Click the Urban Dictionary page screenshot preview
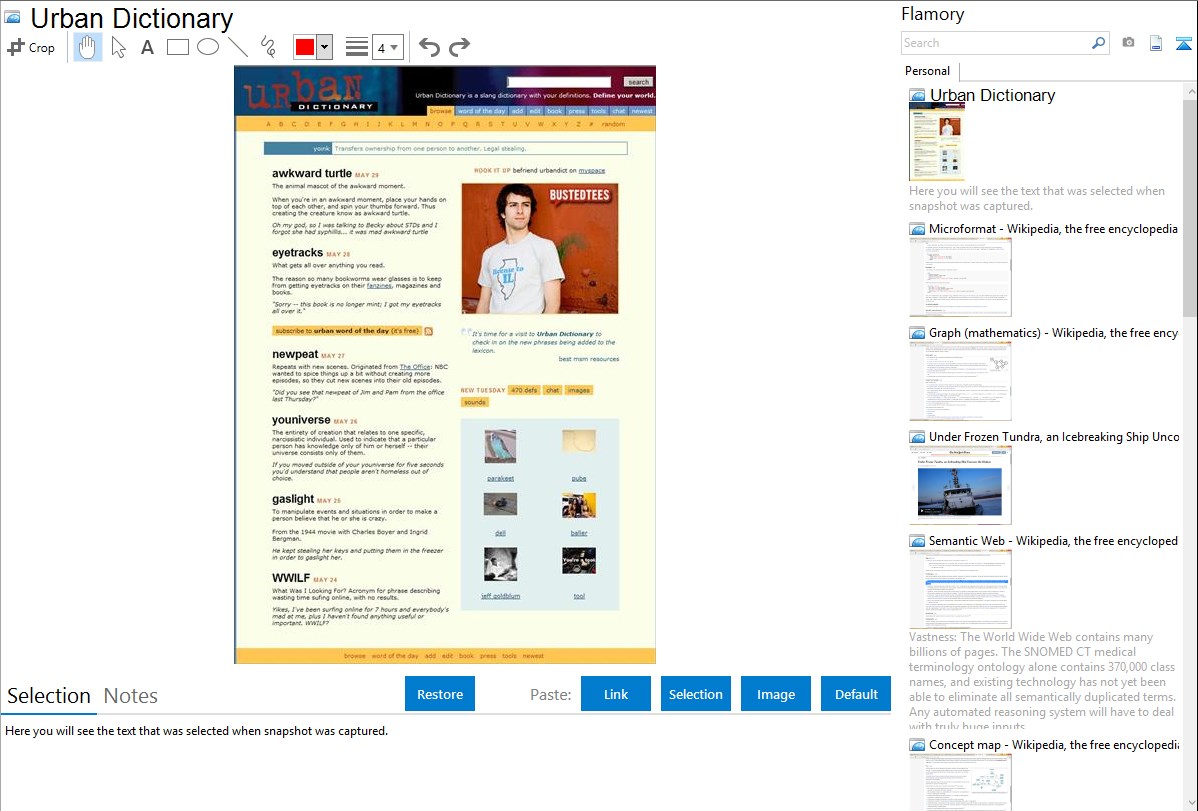The width and height of the screenshot is (1198, 811). pos(445,365)
